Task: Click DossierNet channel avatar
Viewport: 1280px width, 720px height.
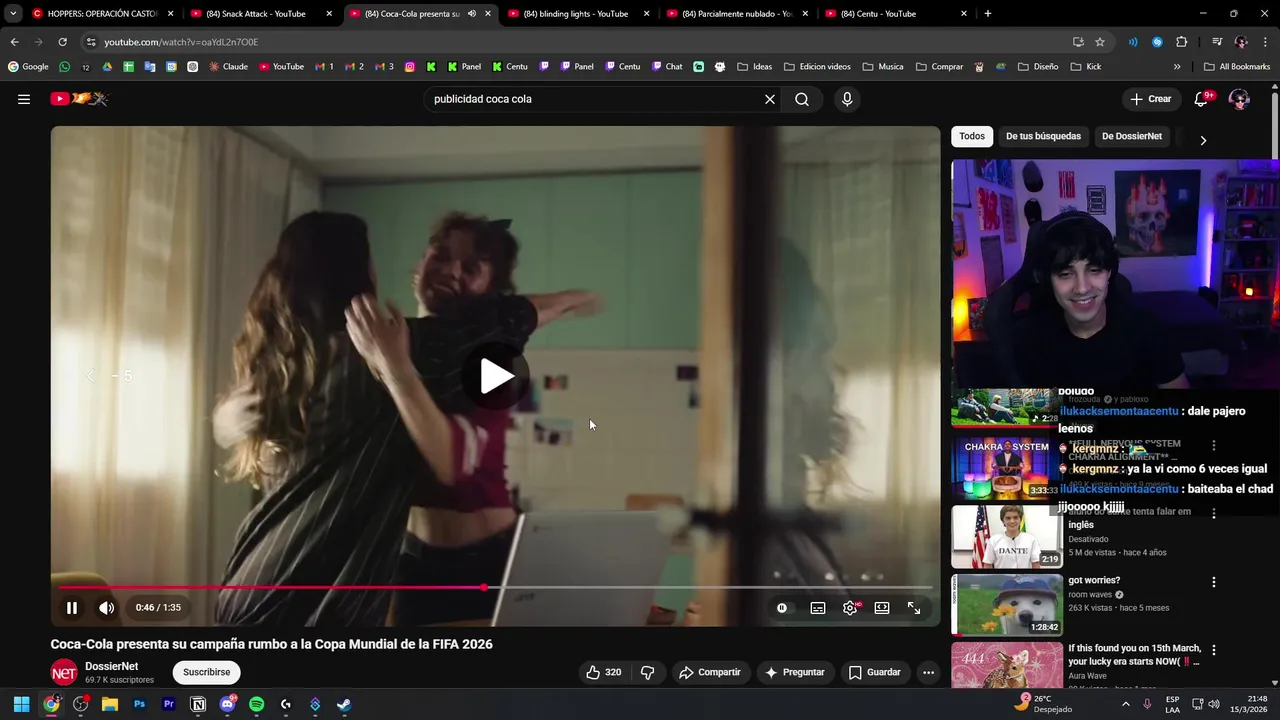Action: click(64, 673)
